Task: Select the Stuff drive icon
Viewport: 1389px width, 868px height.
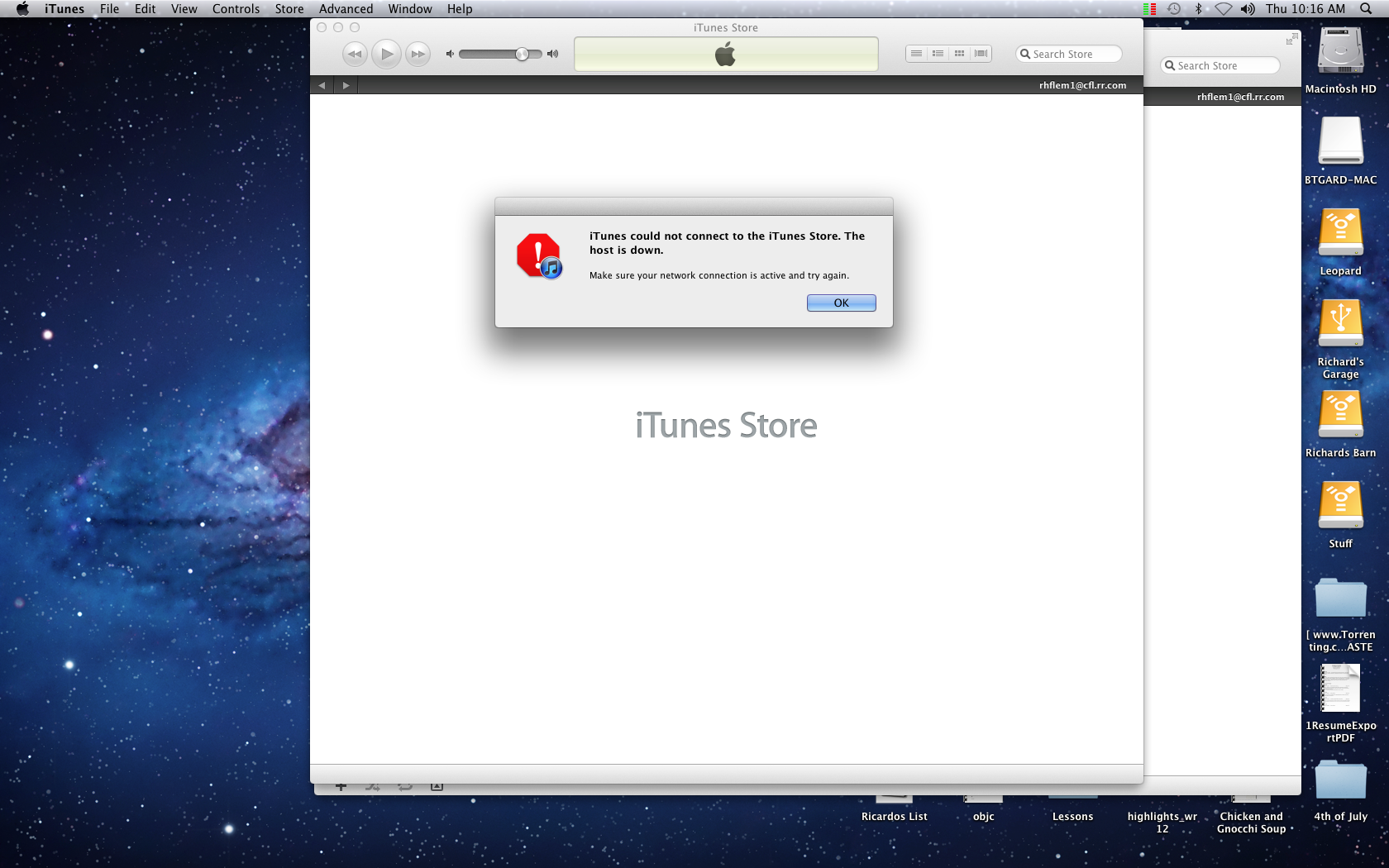Action: [x=1340, y=505]
